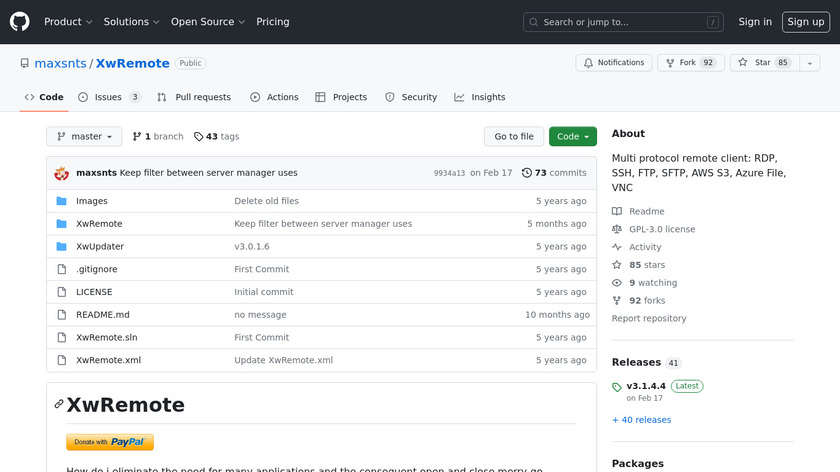This screenshot has height=472, width=840.
Task: Expand the master branch dropdown
Action: (x=84, y=137)
